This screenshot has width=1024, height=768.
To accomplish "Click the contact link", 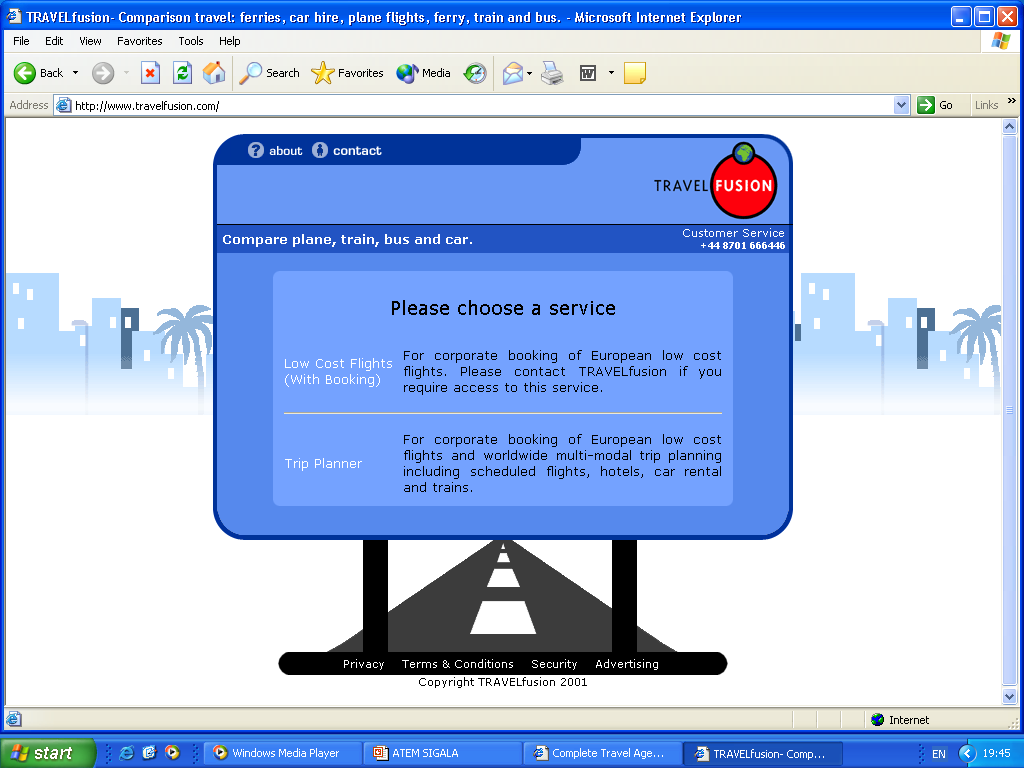I will (357, 151).
